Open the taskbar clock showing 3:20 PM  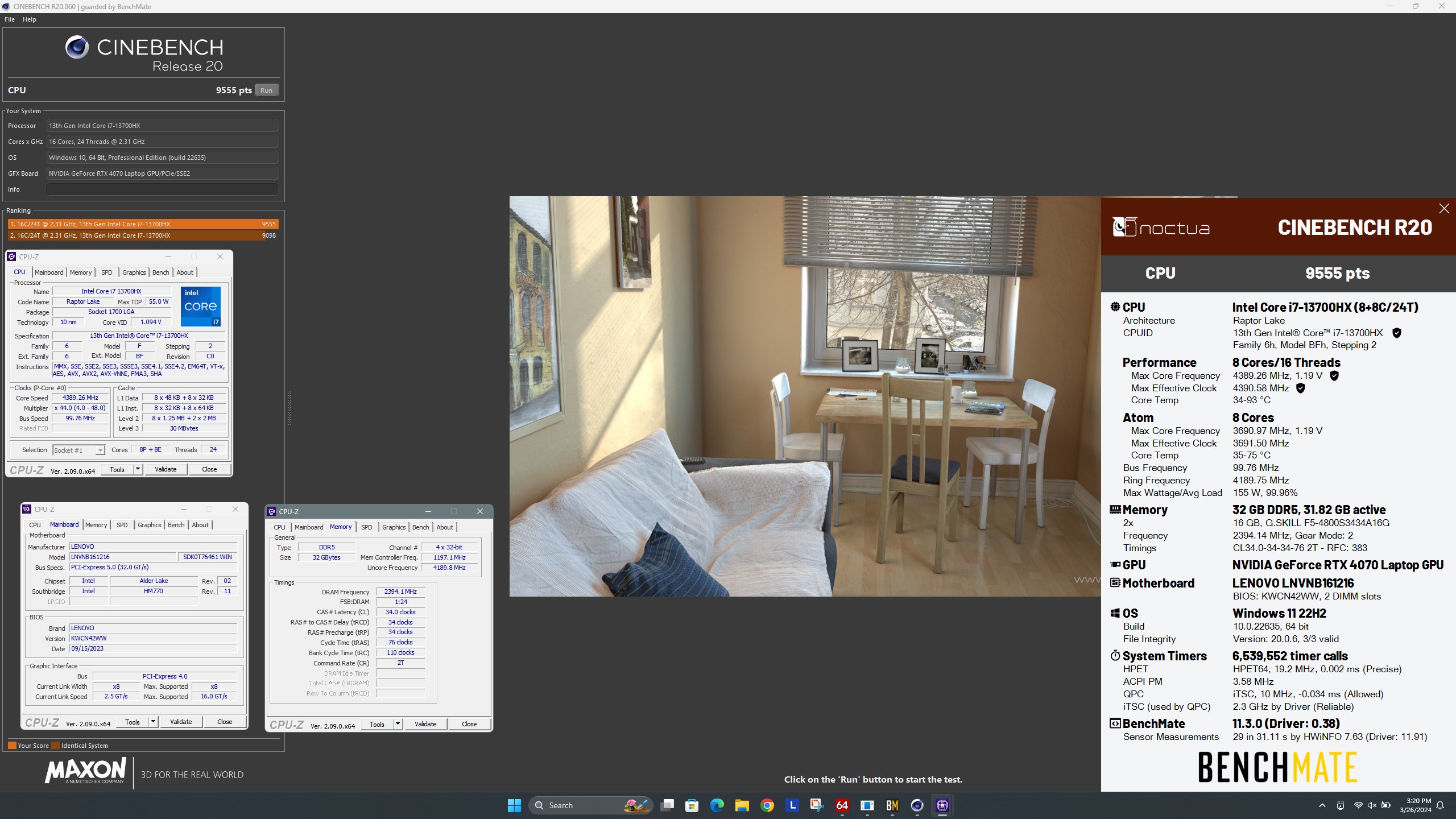1415,805
